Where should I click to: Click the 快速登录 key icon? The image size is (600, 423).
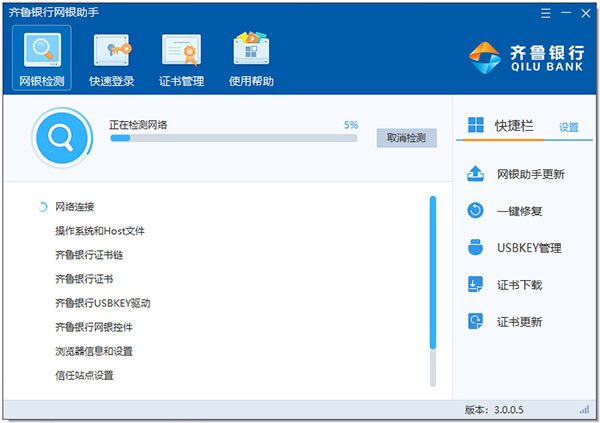click(112, 50)
